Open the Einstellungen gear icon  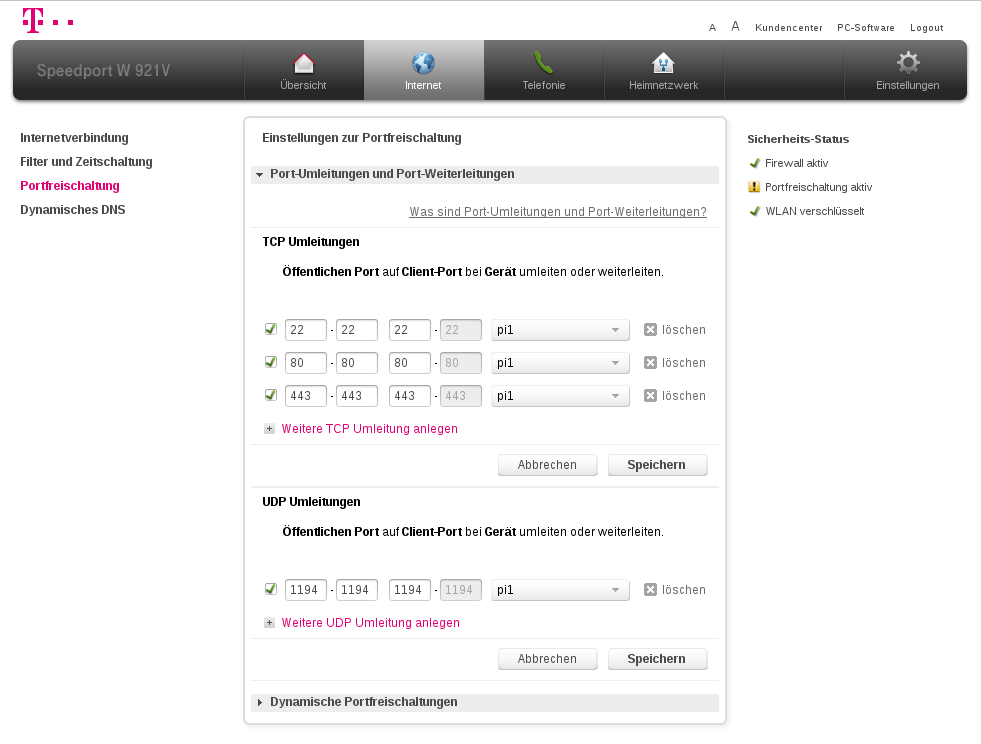(x=907, y=63)
